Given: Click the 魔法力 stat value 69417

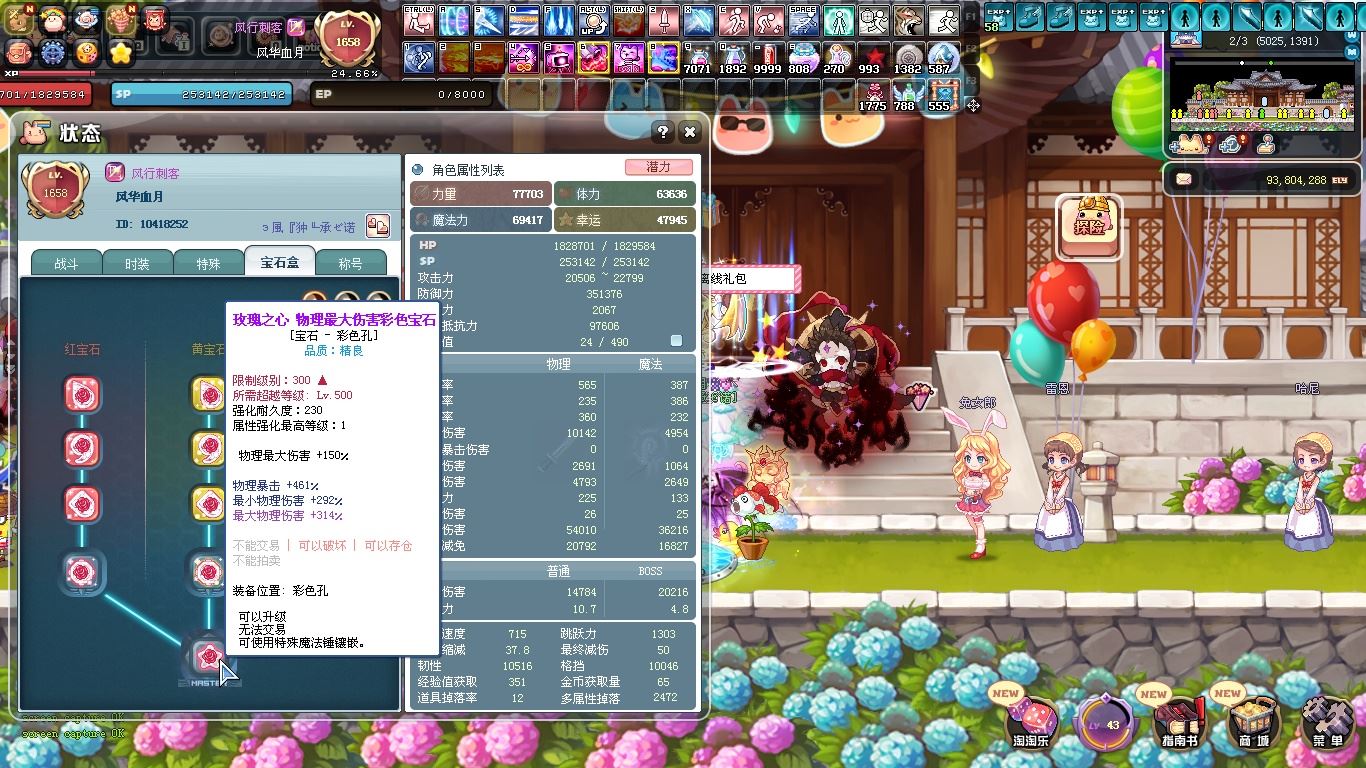Looking at the screenshot, I should pos(527,220).
